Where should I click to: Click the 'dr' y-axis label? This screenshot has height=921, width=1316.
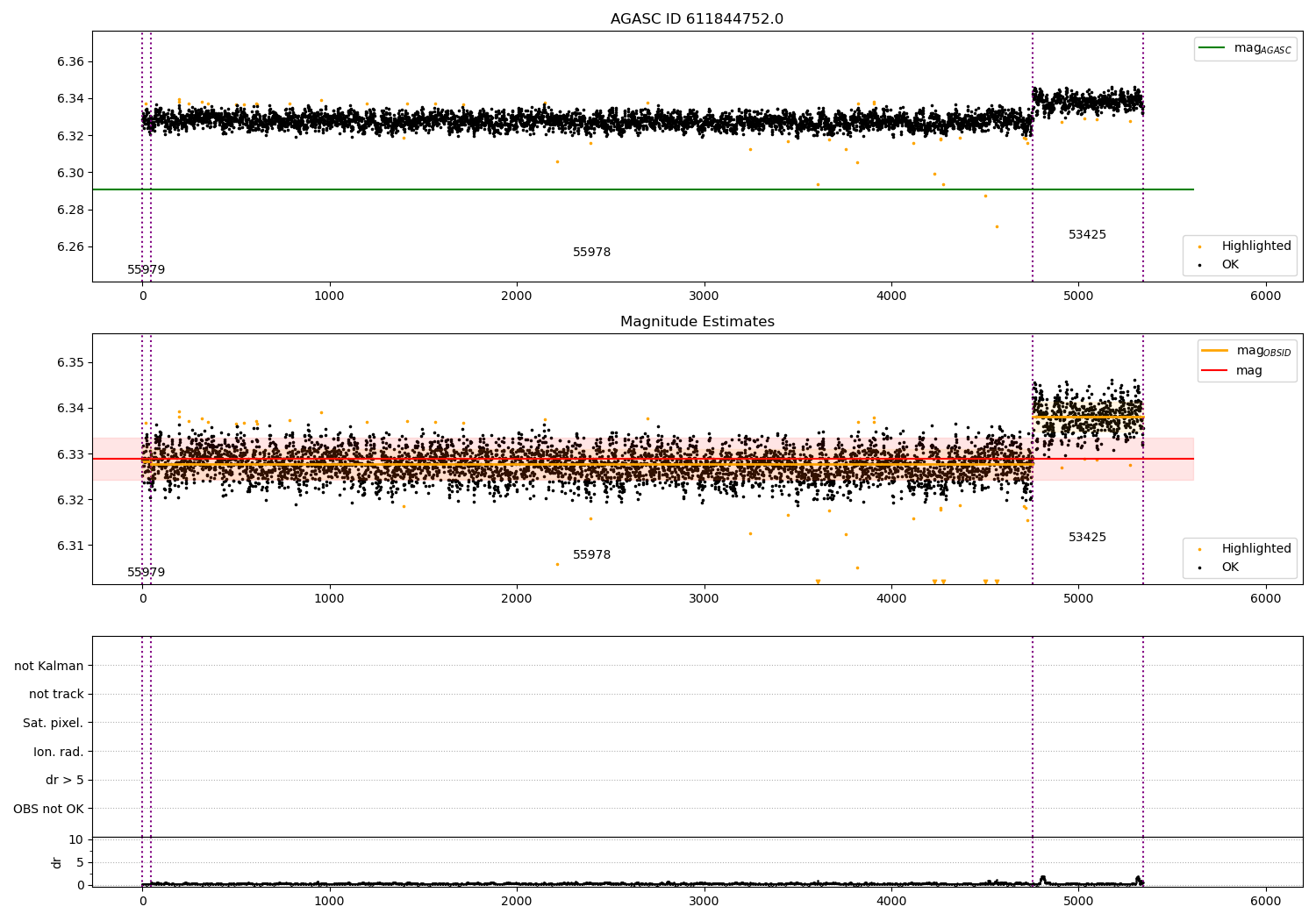coord(57,862)
